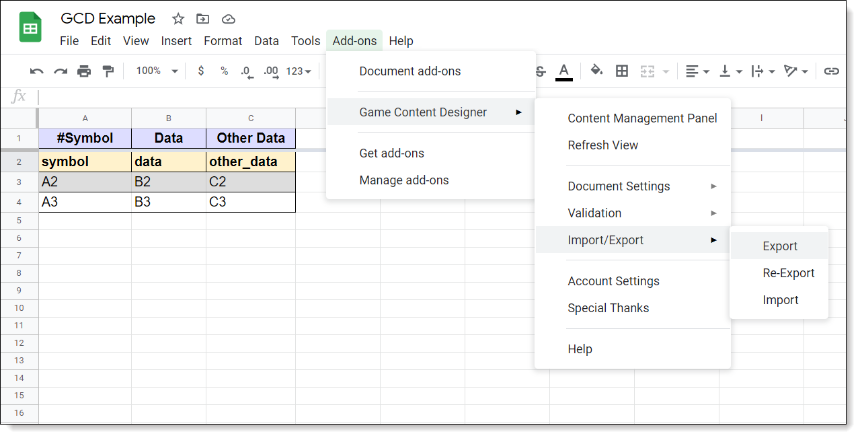
Task: Open Content Management Panel
Action: click(633, 118)
